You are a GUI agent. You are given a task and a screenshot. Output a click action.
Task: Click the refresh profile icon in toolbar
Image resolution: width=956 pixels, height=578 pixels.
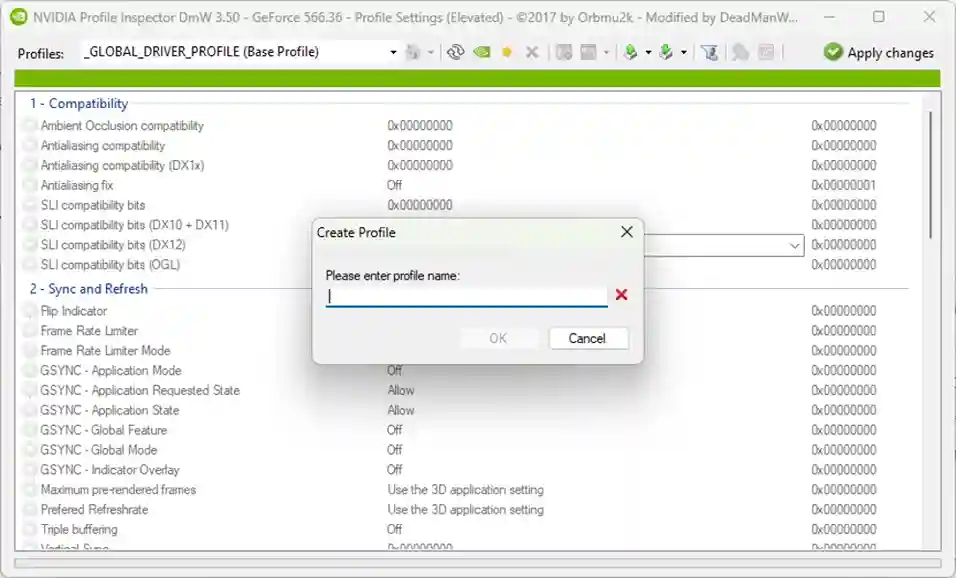click(x=455, y=52)
